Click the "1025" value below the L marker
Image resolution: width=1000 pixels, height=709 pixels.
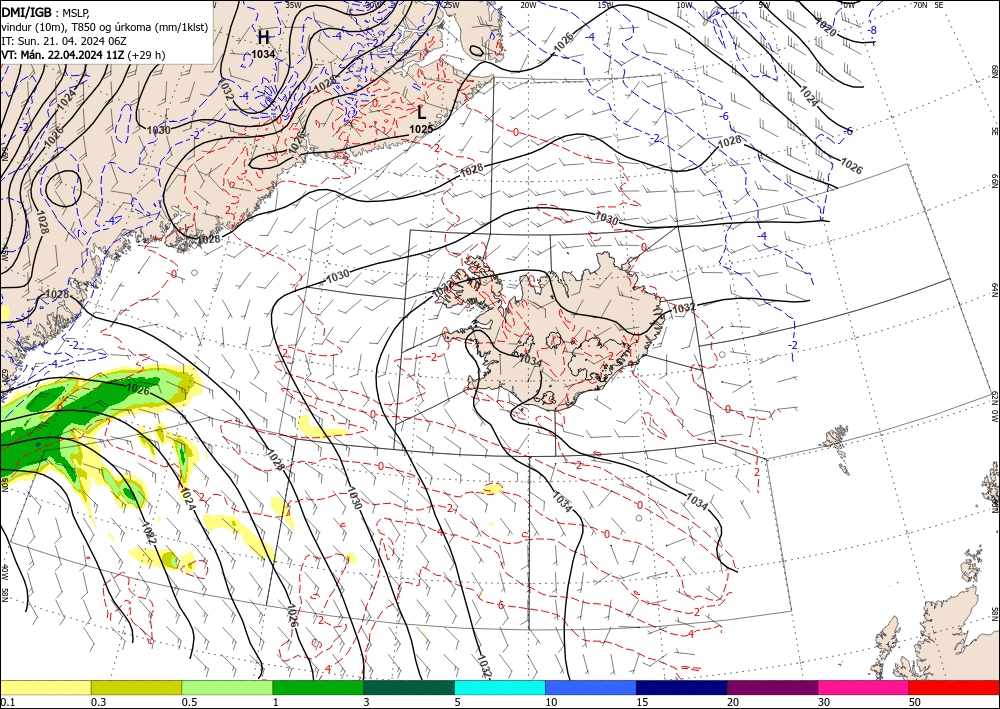click(421, 129)
